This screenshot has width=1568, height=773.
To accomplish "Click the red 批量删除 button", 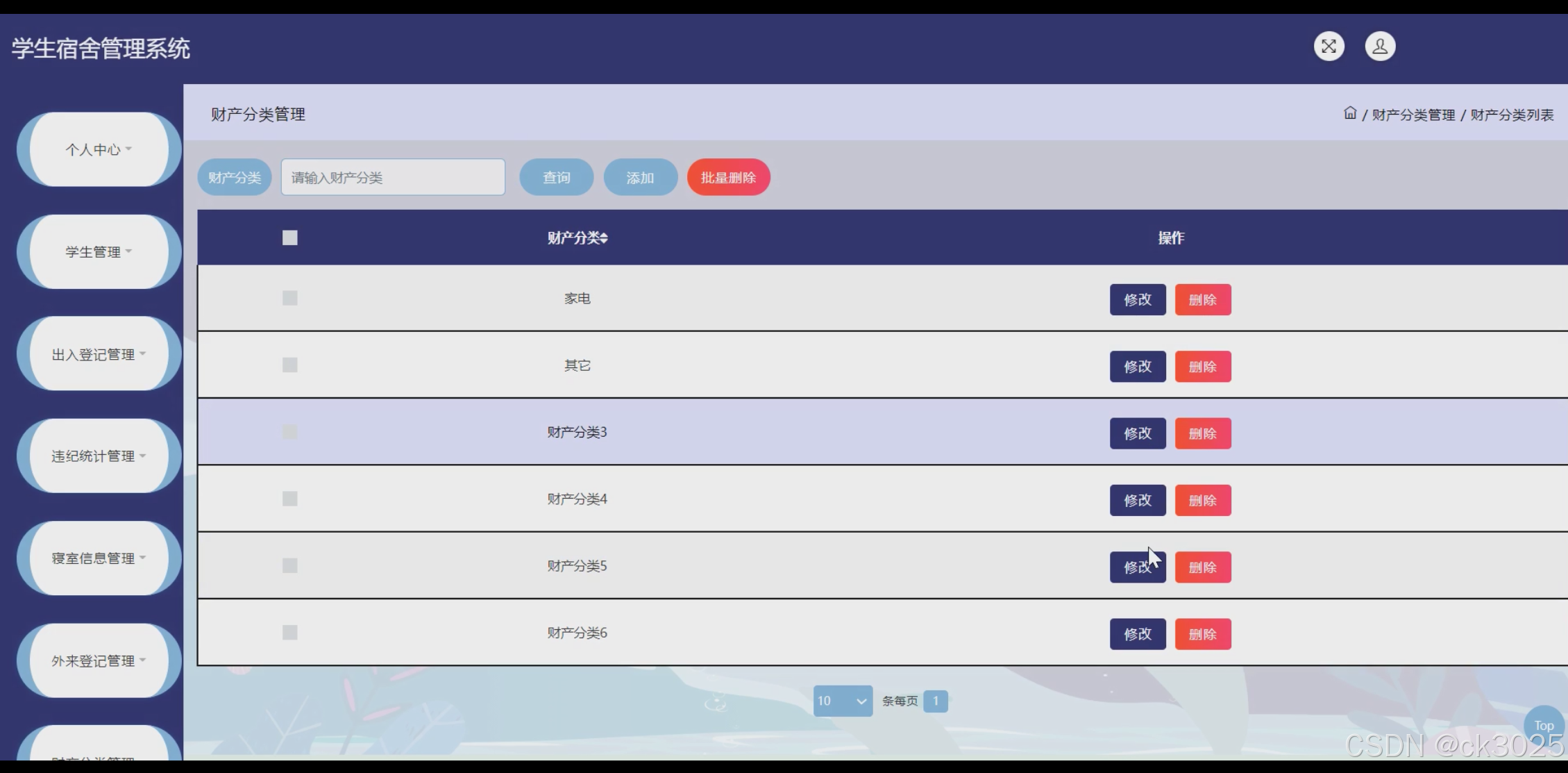I will [x=728, y=178].
